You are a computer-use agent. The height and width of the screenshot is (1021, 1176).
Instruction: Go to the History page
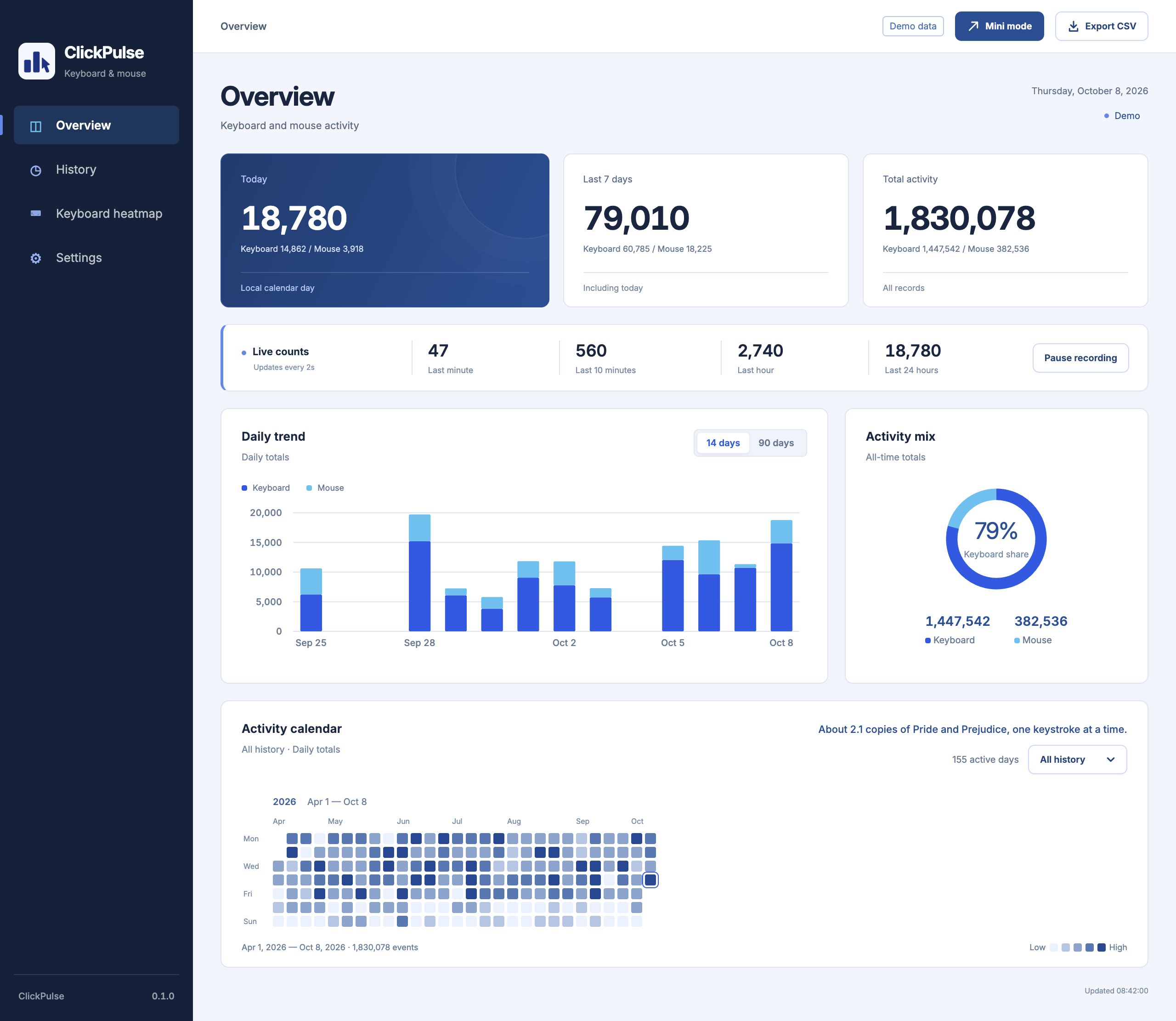click(x=96, y=170)
